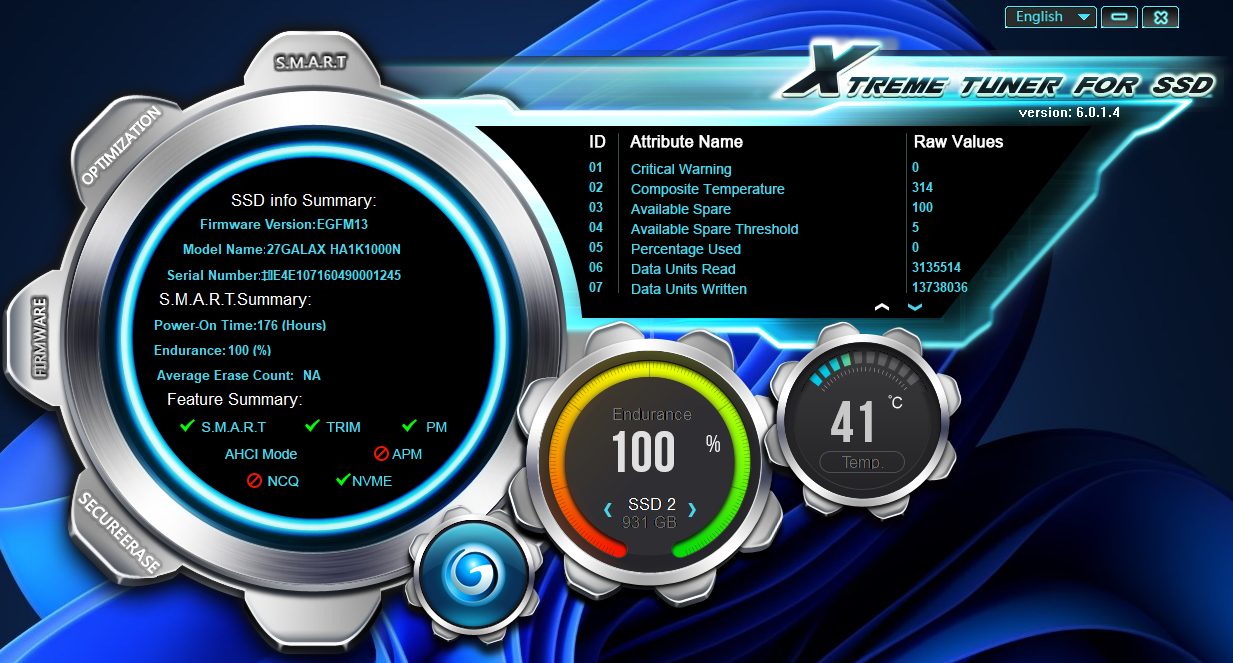Click the green S.M.A.R.T checkmark icon
Image resolution: width=1233 pixels, height=663 pixels.
187,427
